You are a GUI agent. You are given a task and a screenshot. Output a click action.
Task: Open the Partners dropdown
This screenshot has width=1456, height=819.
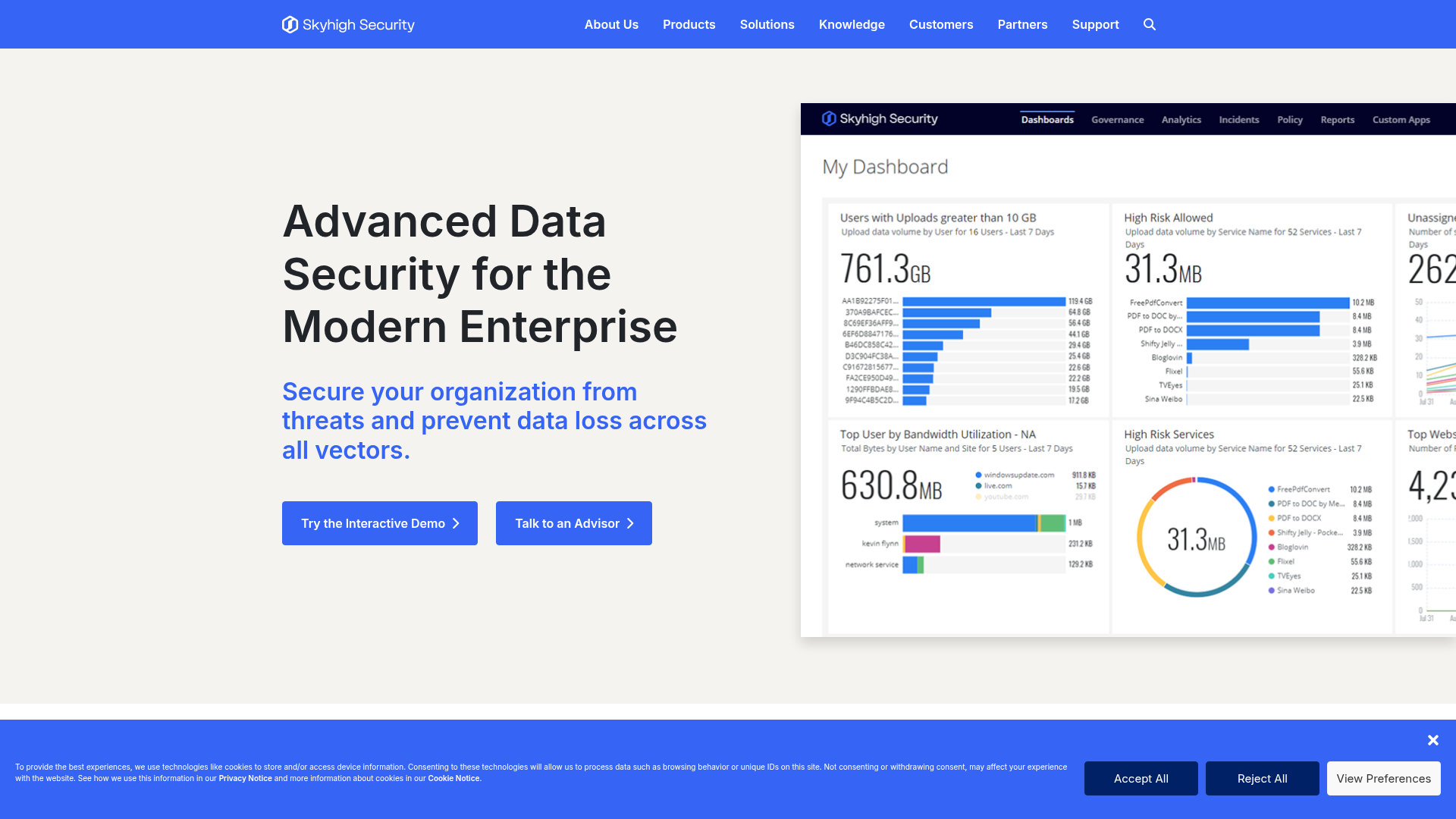pyautogui.click(x=1022, y=24)
